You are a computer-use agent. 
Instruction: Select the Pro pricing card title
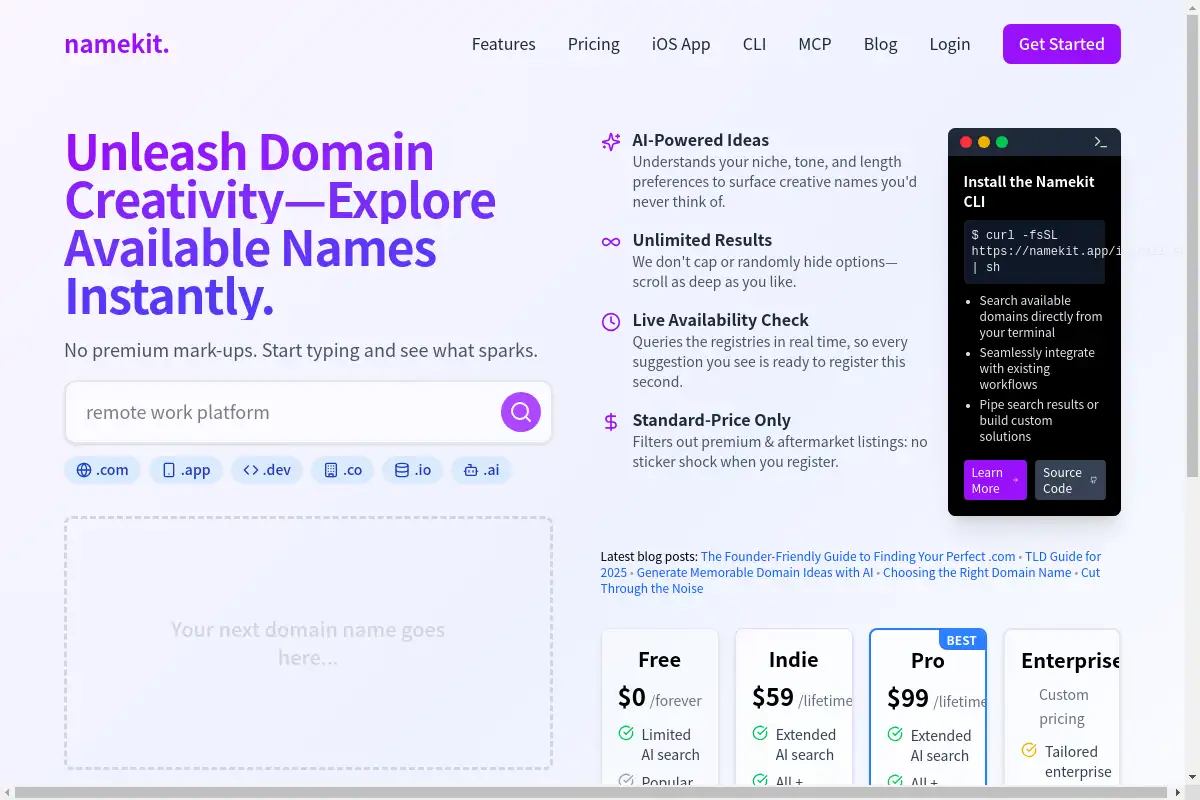928,661
